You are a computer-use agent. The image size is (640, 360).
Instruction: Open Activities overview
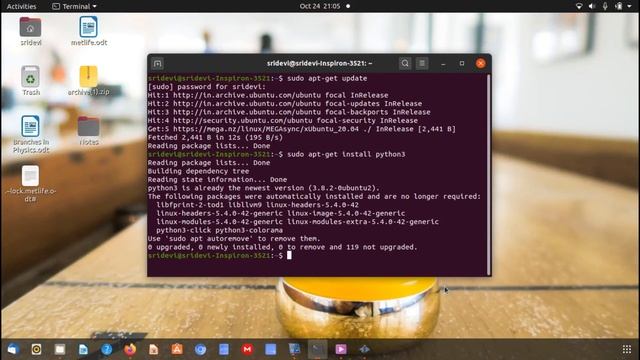point(21,6)
